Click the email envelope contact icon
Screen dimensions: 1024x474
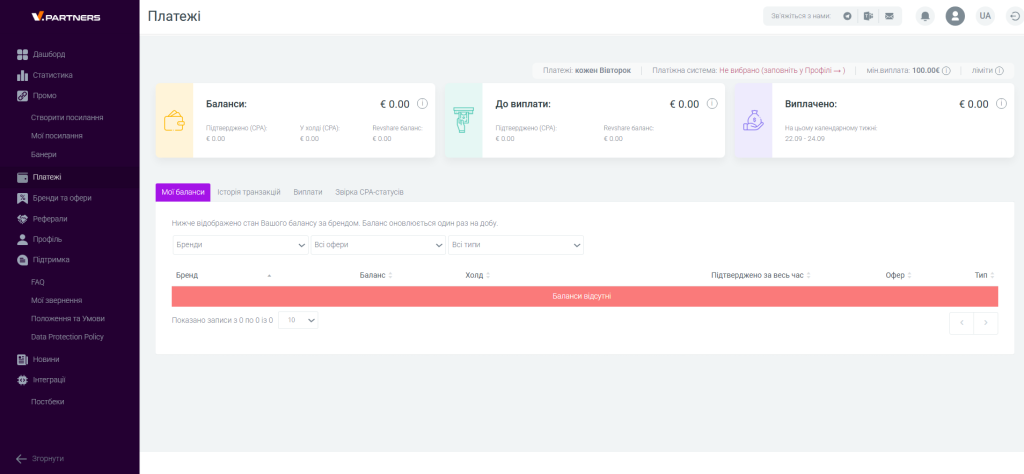pyautogui.click(x=889, y=16)
